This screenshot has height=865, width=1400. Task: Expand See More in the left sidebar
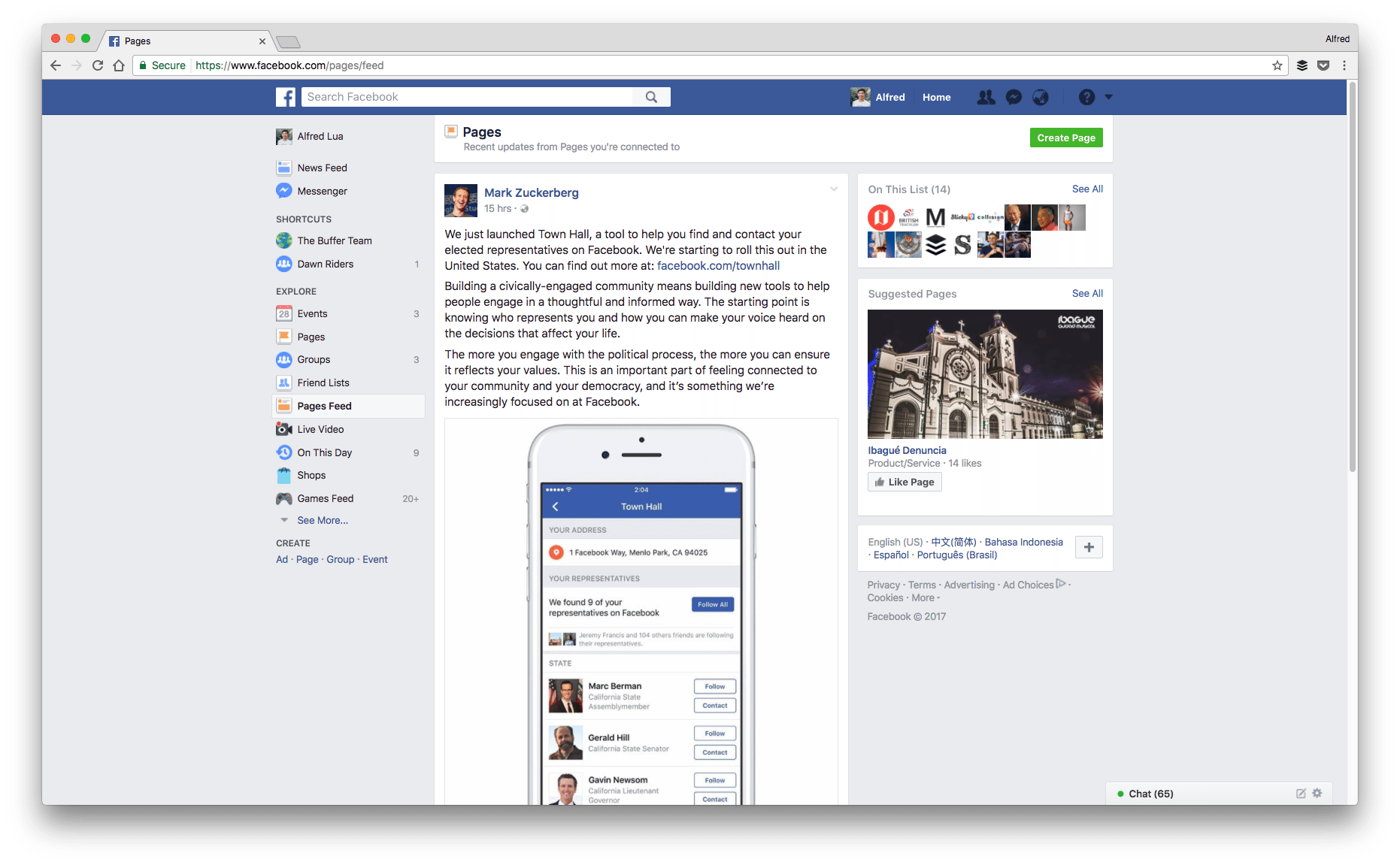[323, 520]
